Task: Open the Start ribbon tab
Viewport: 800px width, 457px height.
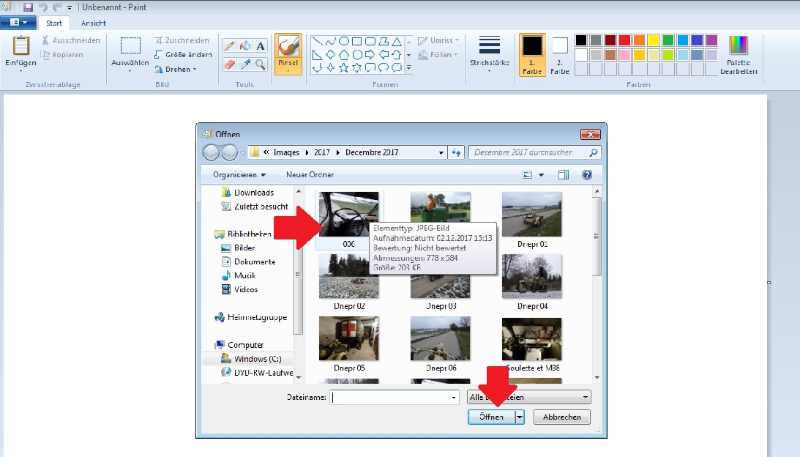Action: point(58,21)
